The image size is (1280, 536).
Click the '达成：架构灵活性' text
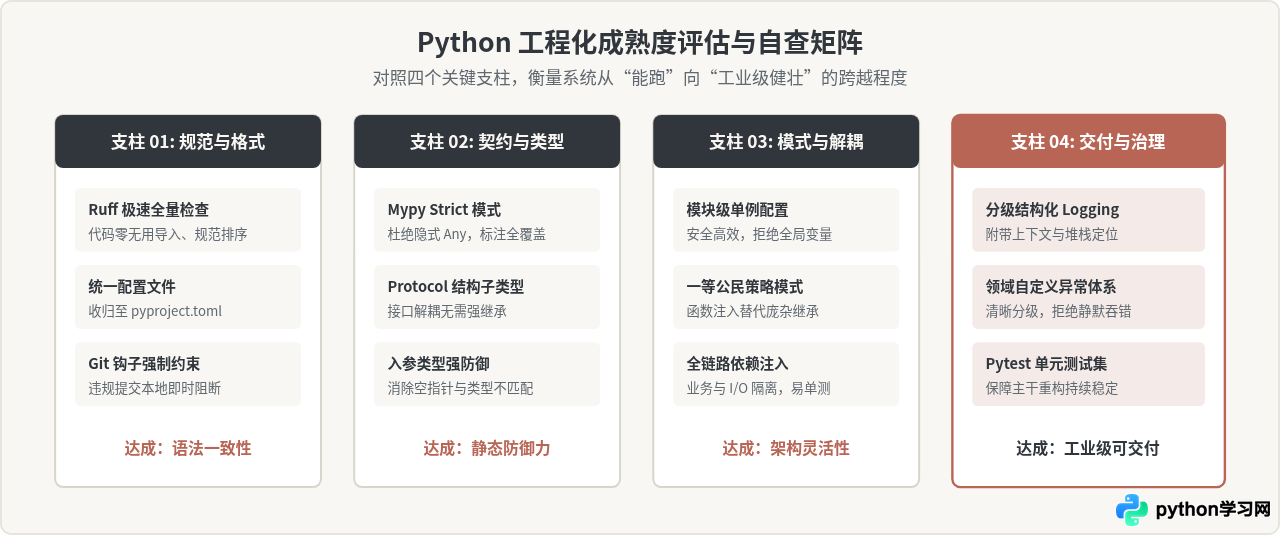[x=786, y=448]
